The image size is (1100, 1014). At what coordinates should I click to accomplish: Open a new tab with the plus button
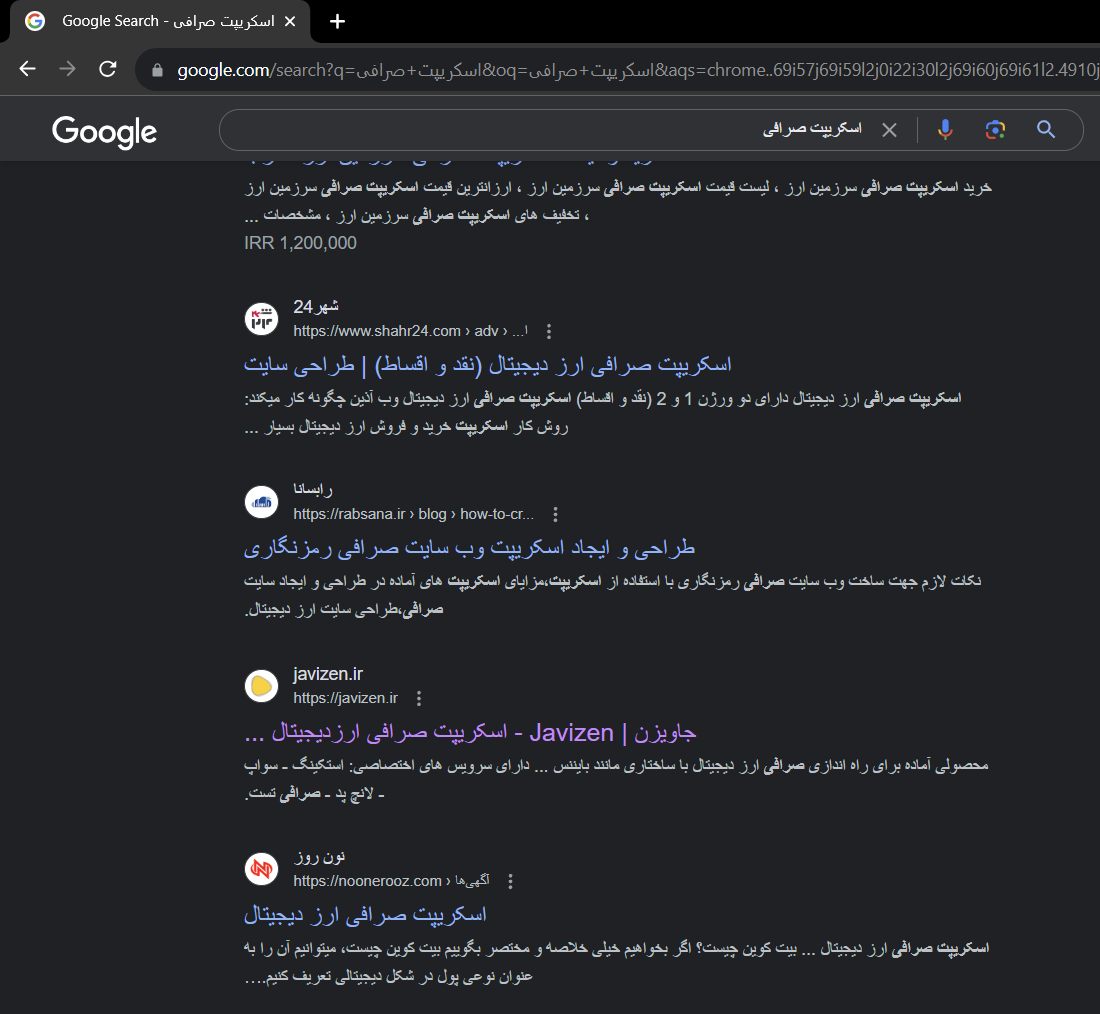337,22
